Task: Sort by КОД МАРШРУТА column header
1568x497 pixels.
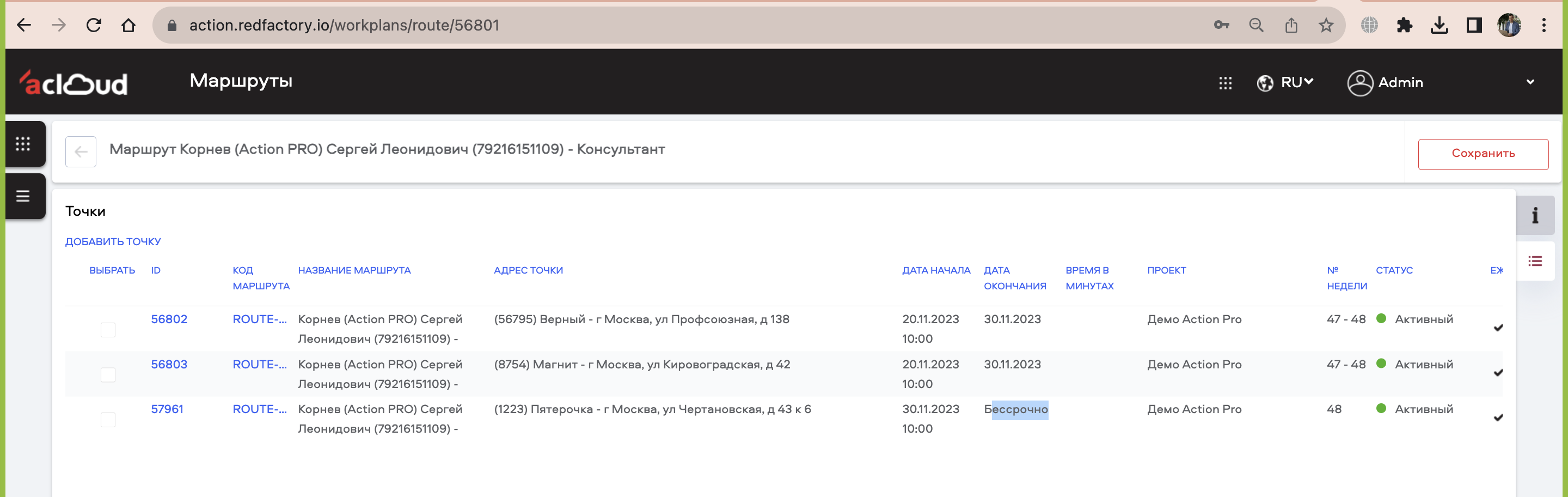Action: pos(261,278)
